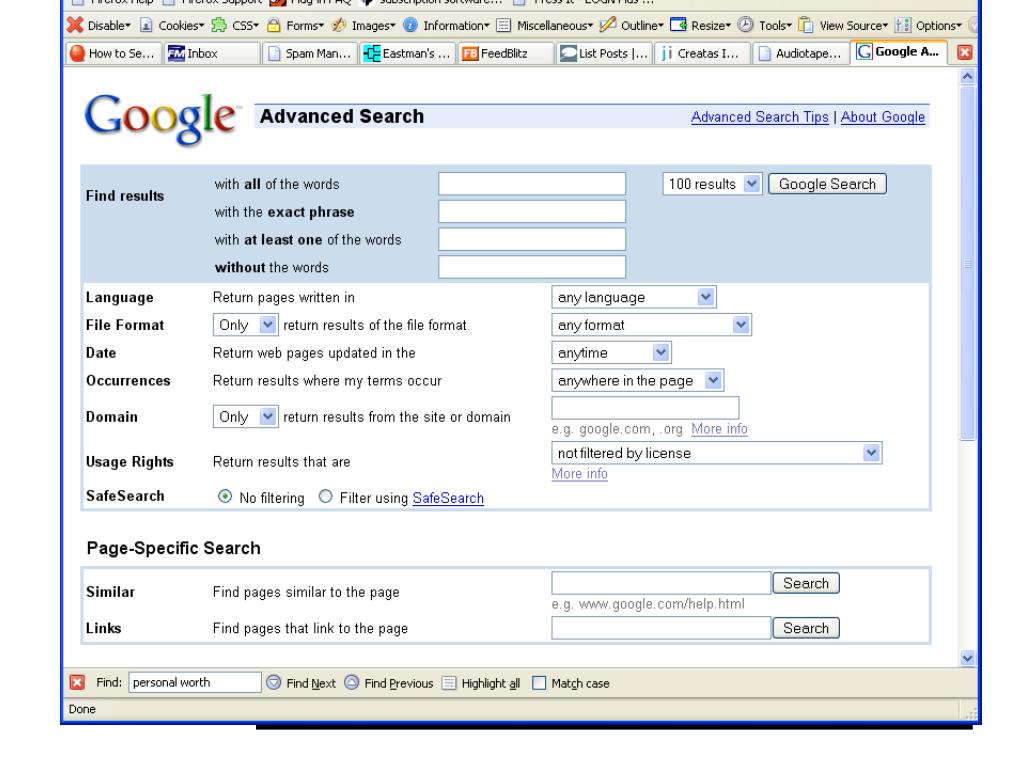Open the anytime date dropdown

click(x=611, y=353)
